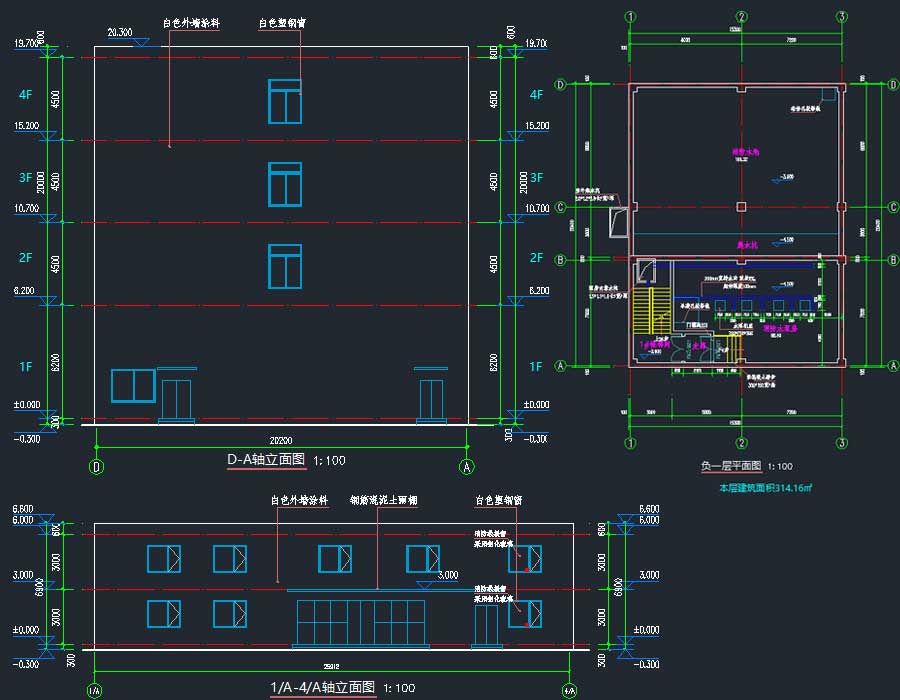Click the "3.000" level marker inside lower elevation
Viewport: 900px width, 700px height.
point(448,575)
